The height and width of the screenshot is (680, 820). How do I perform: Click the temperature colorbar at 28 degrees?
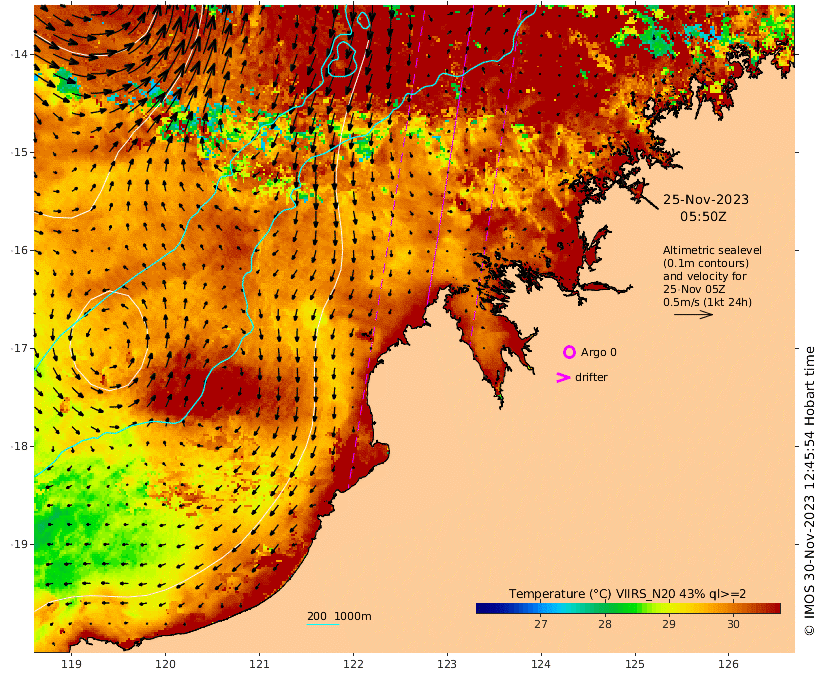[x=605, y=608]
